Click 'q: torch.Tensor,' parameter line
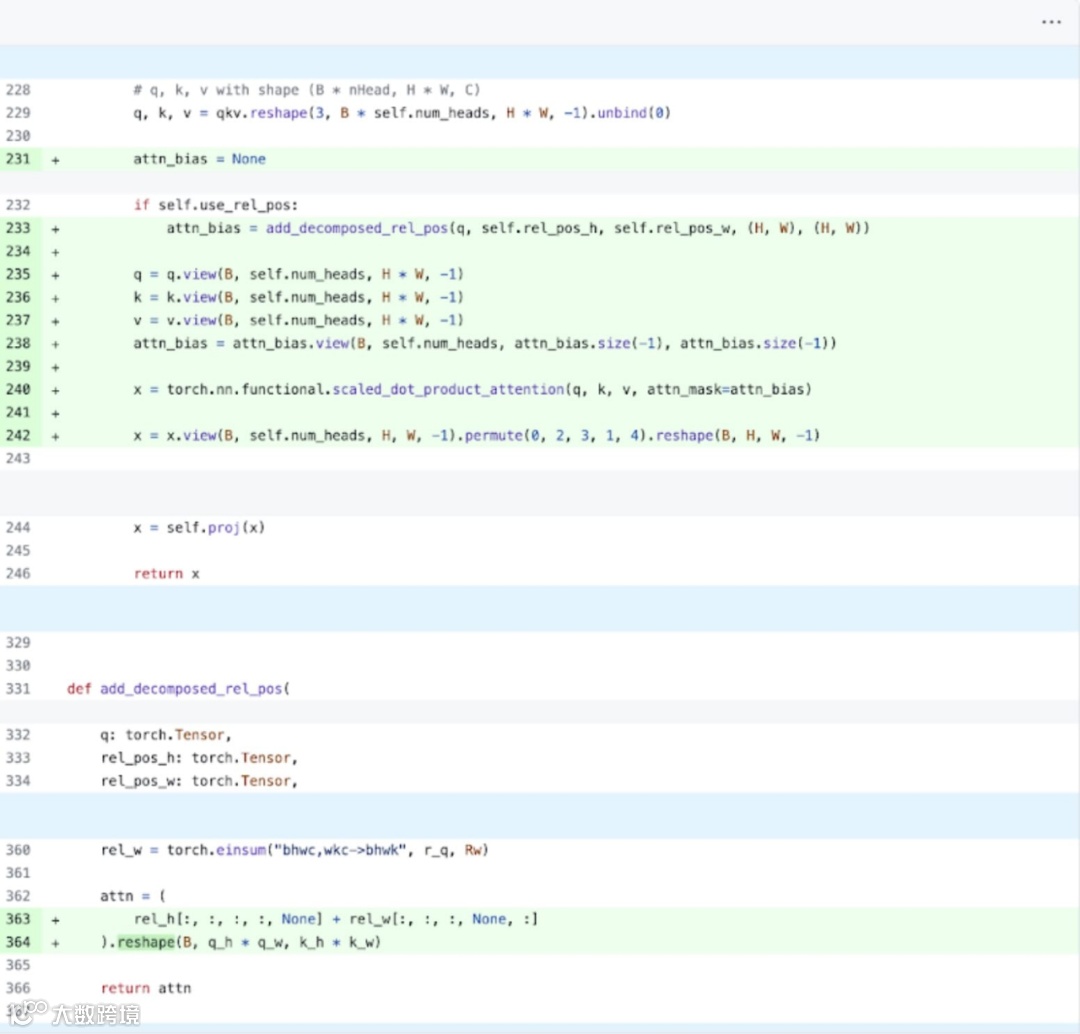This screenshot has width=1080, height=1034. [166, 735]
